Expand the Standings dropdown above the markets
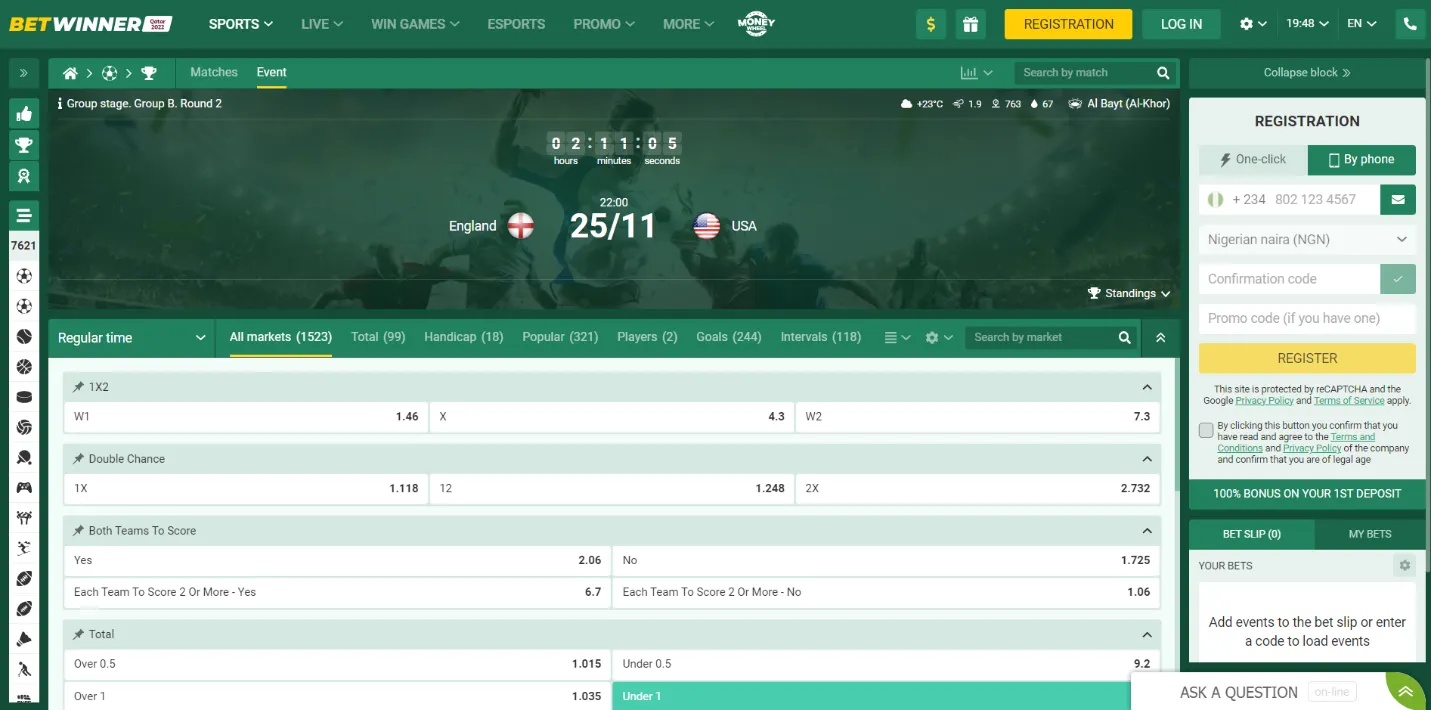 pos(1129,293)
